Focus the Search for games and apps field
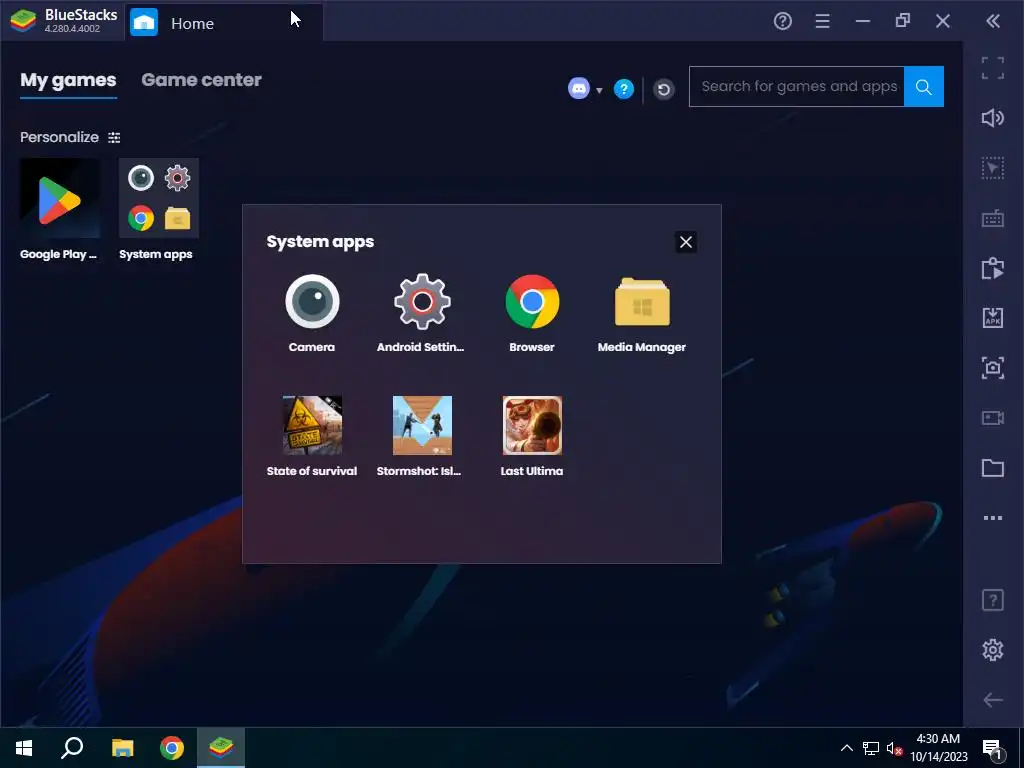Screen dimensions: 1024x768 click(x=797, y=86)
